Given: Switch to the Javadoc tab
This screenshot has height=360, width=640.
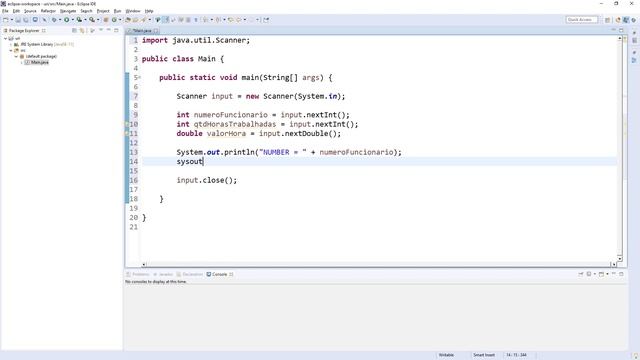Looking at the screenshot, I should (163, 274).
